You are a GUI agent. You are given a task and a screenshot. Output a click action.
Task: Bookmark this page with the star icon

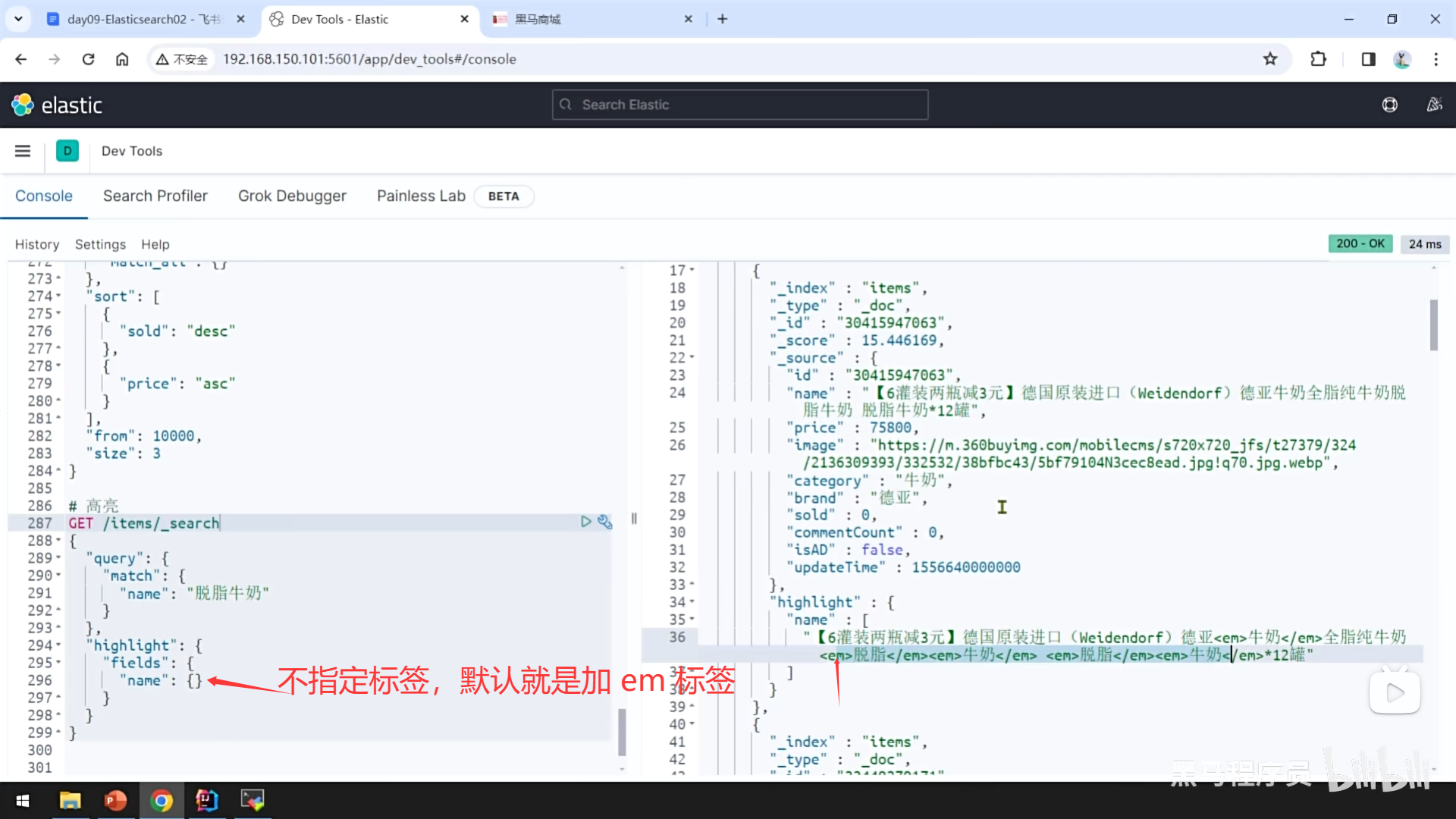(x=1270, y=59)
